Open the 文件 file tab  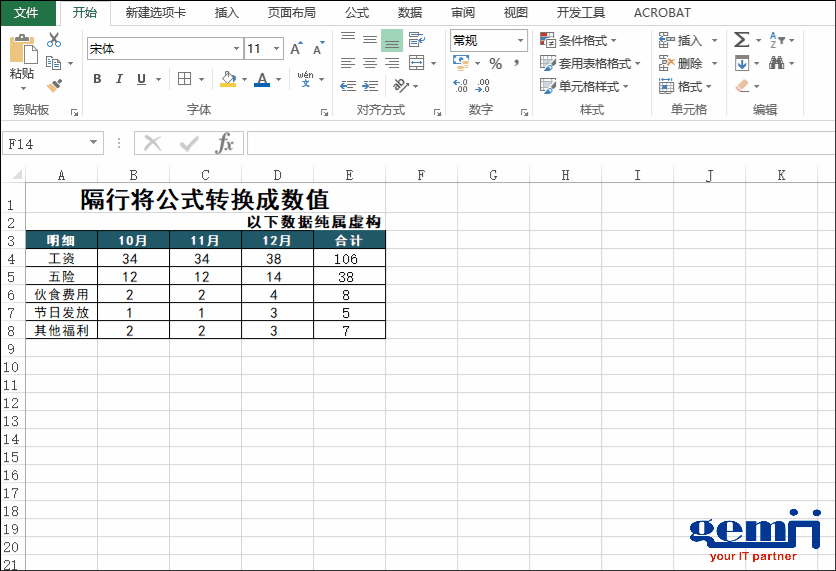[x=26, y=12]
